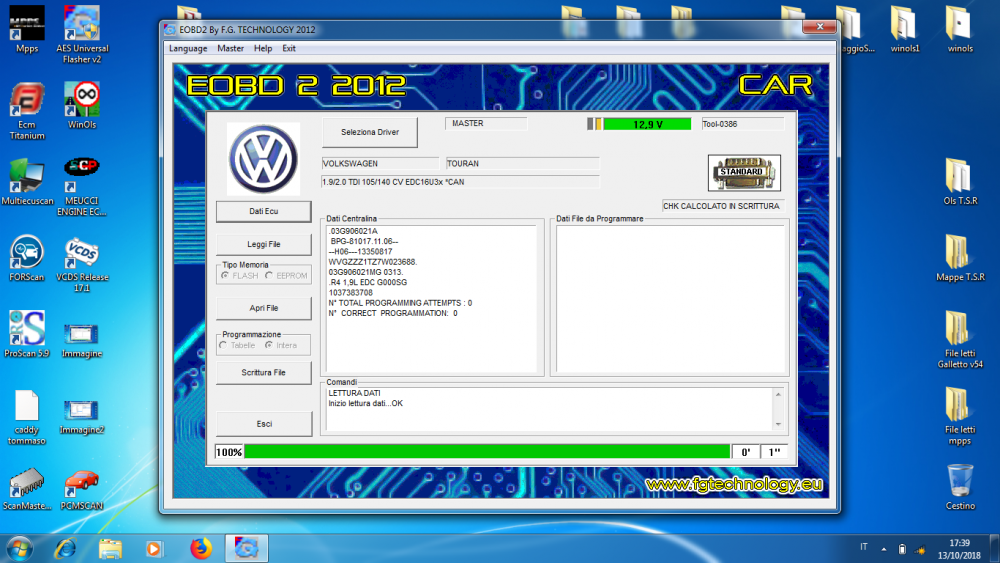
Task: Click the STANDARD connector icon
Action: click(744, 172)
